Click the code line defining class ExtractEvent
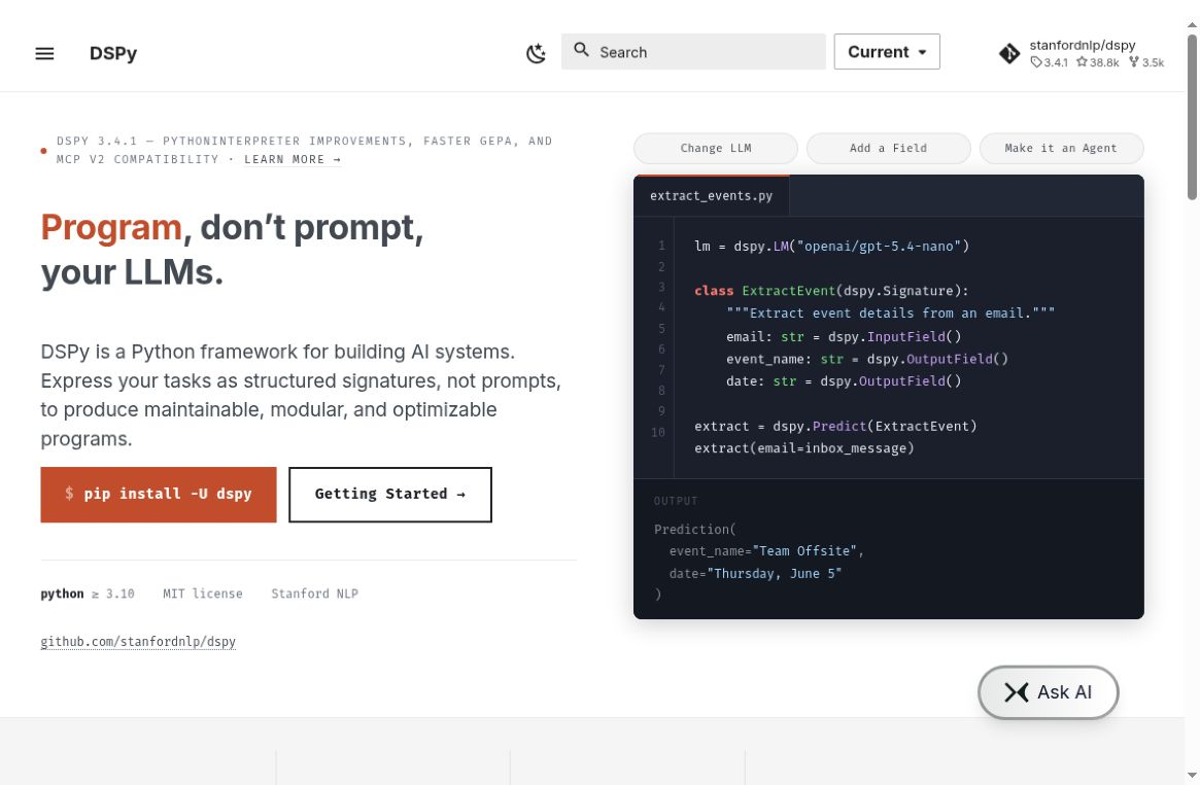This screenshot has width=1200, height=800. pyautogui.click(x=832, y=291)
